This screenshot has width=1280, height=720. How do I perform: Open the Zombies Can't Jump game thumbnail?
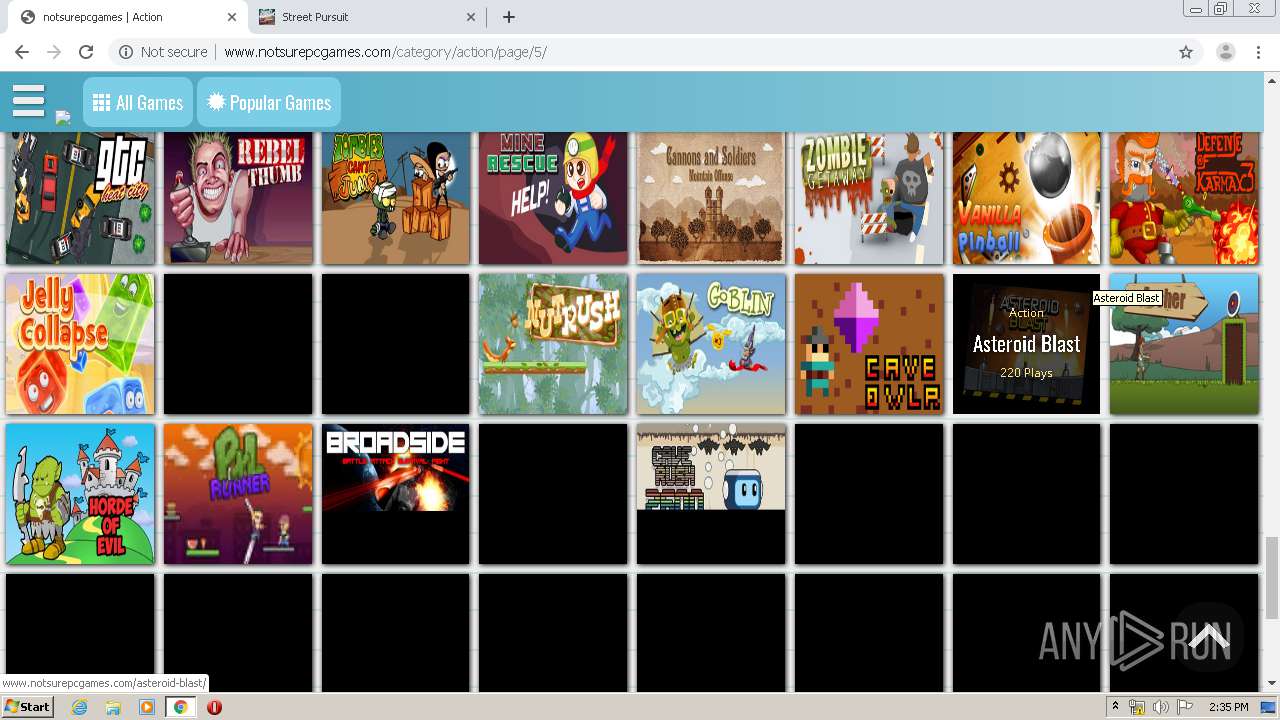396,198
